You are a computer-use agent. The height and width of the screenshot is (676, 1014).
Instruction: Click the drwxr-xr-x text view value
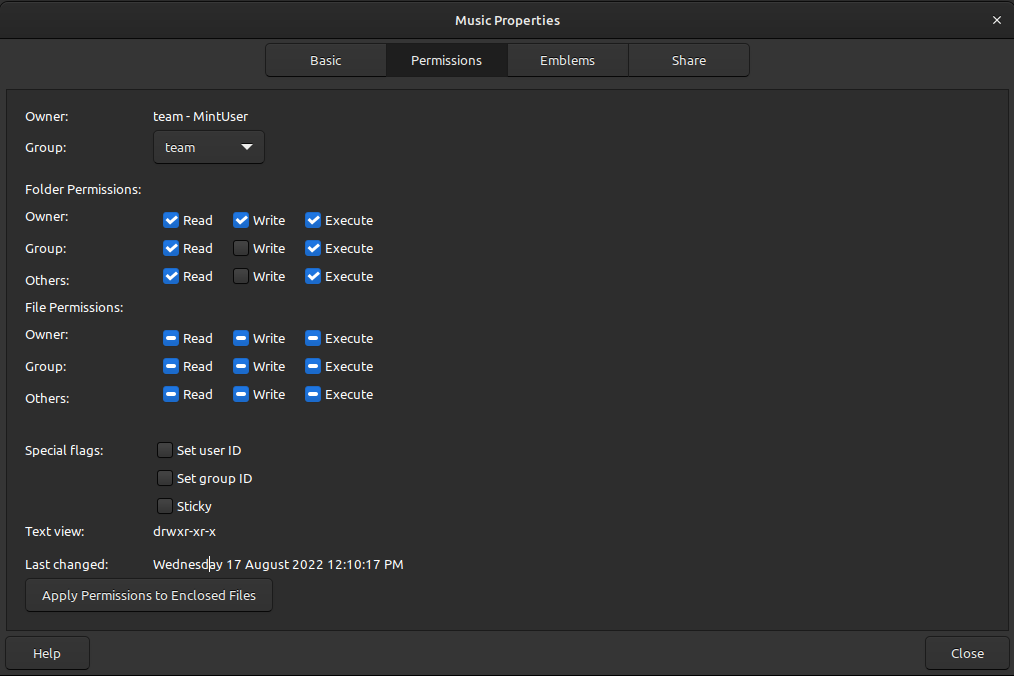click(x=185, y=531)
